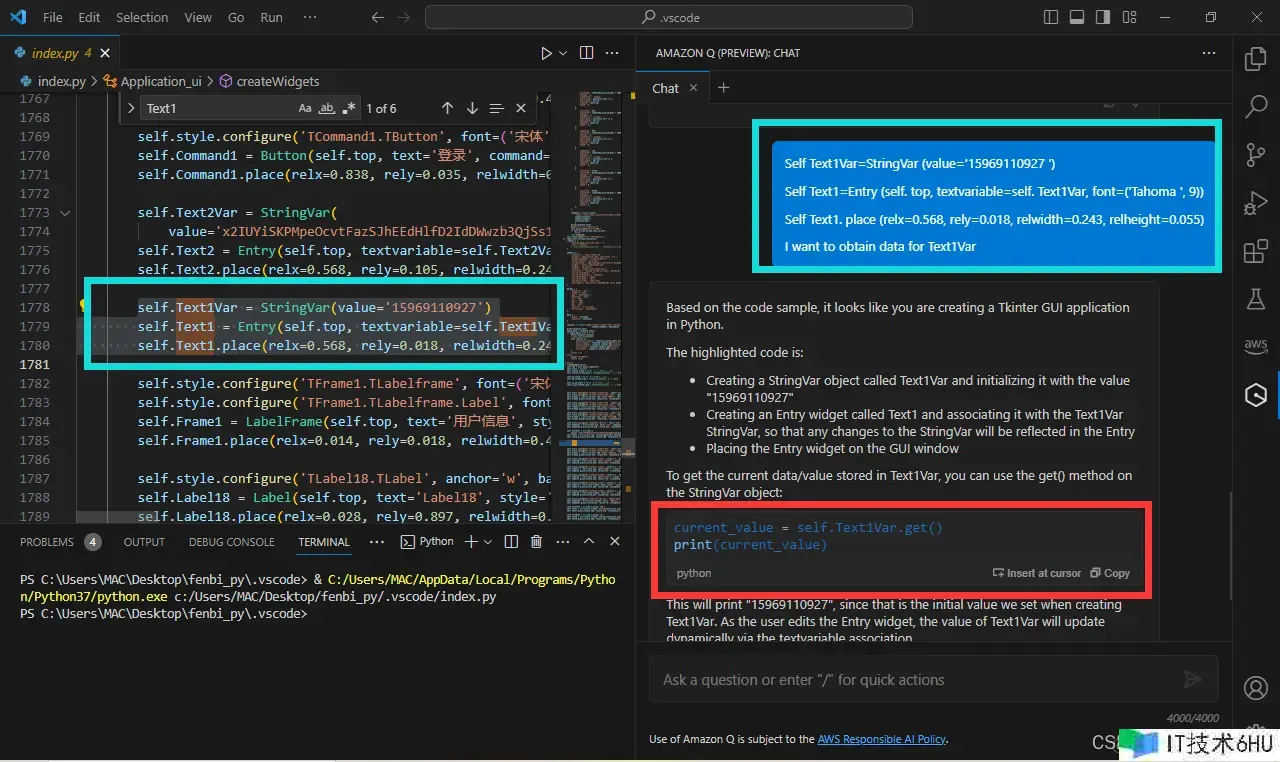
Task: Toggle Use Regular Expression in find
Action: click(348, 108)
